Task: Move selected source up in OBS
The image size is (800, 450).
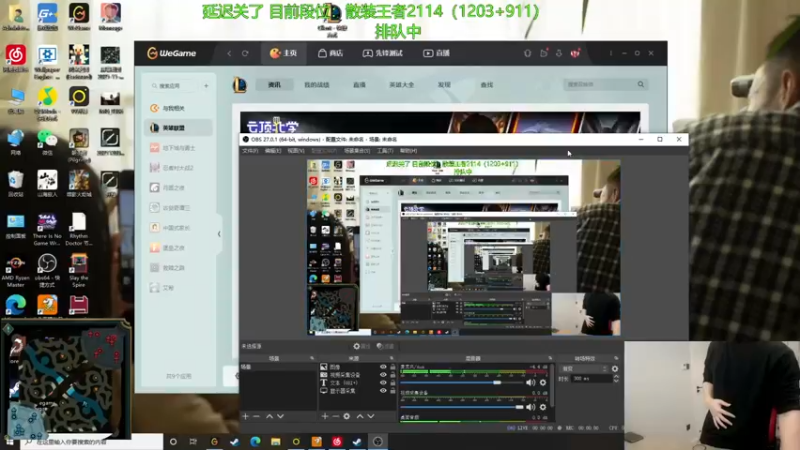Action: pos(360,416)
